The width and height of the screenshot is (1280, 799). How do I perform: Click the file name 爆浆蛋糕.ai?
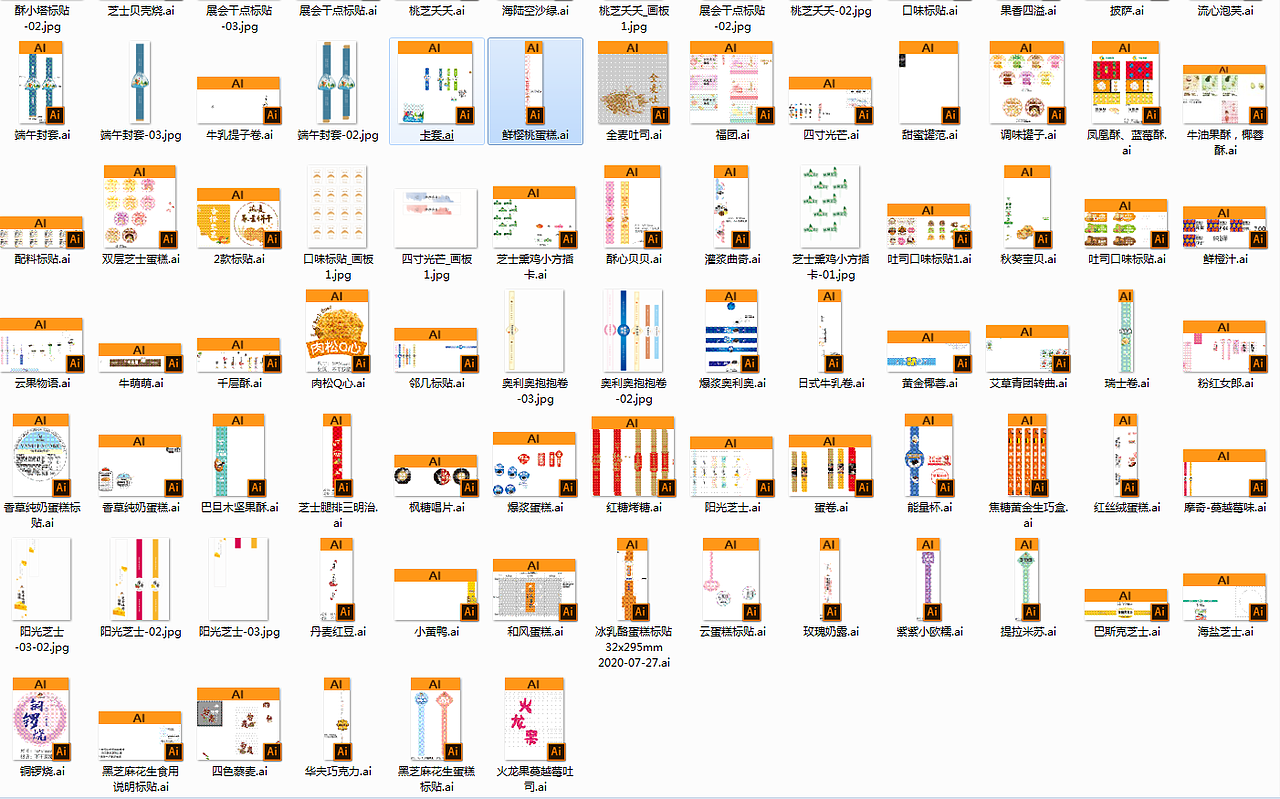click(534, 507)
